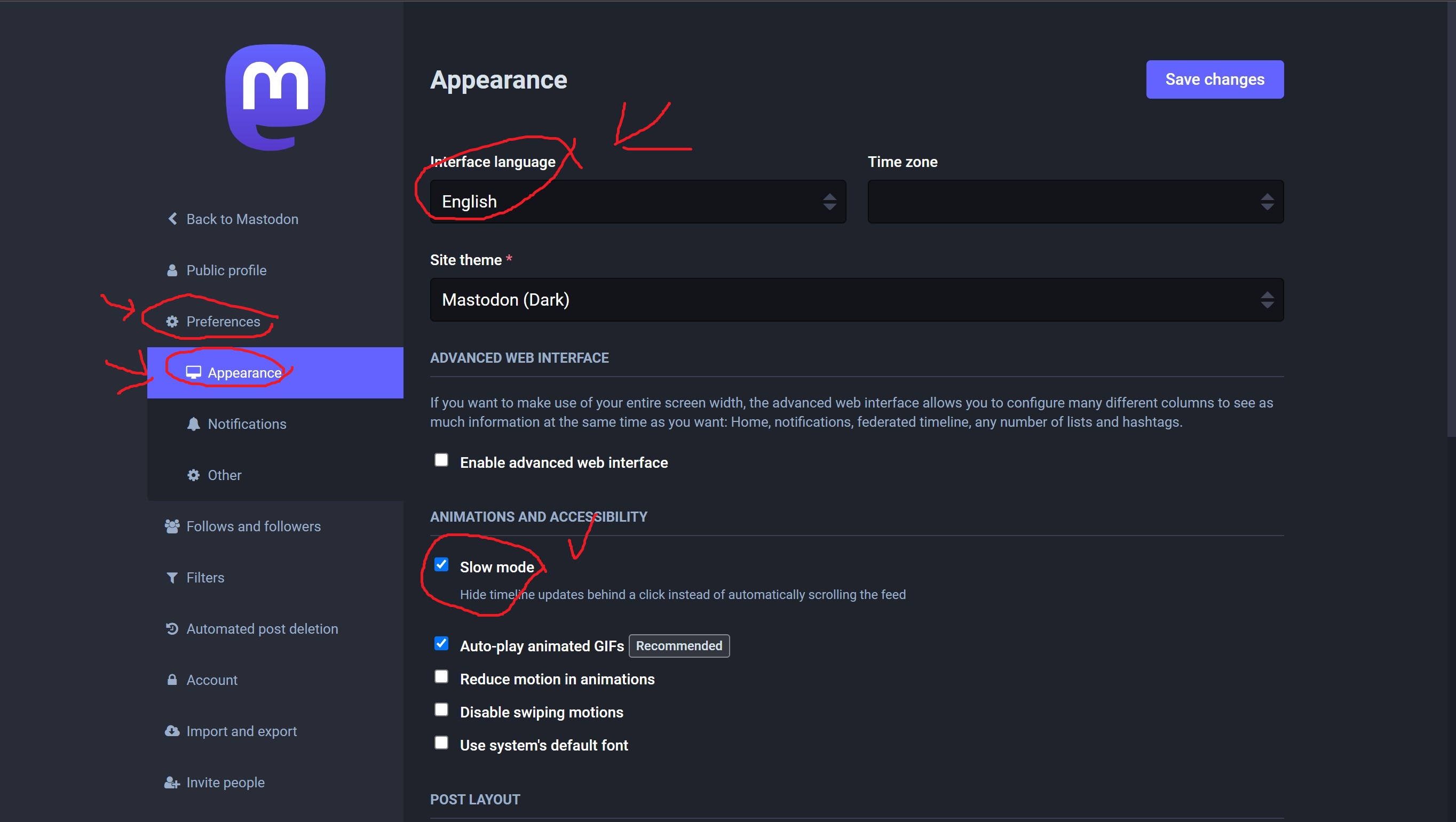Click the Appearance monitor icon
1456x822 pixels.
coord(193,373)
